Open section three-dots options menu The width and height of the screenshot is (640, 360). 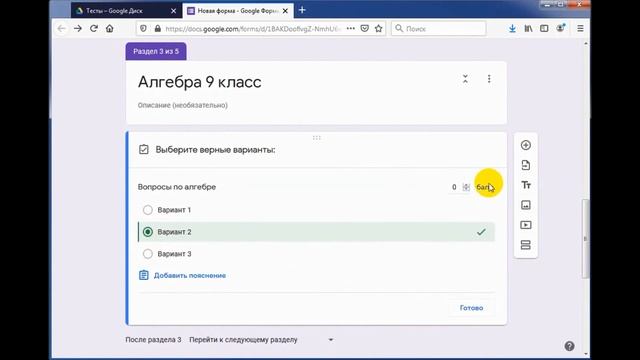click(489, 79)
